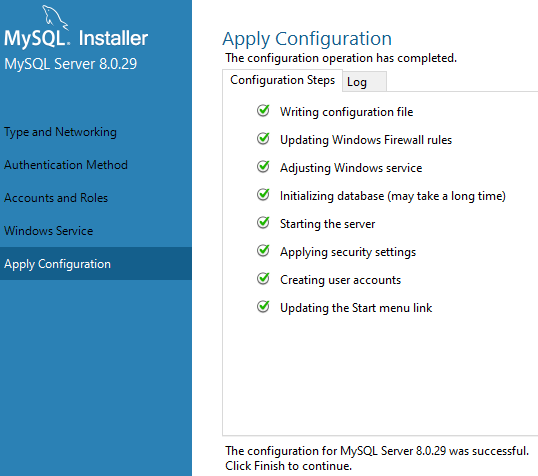
Task: Click the Starting the server step text
Action: point(328,224)
